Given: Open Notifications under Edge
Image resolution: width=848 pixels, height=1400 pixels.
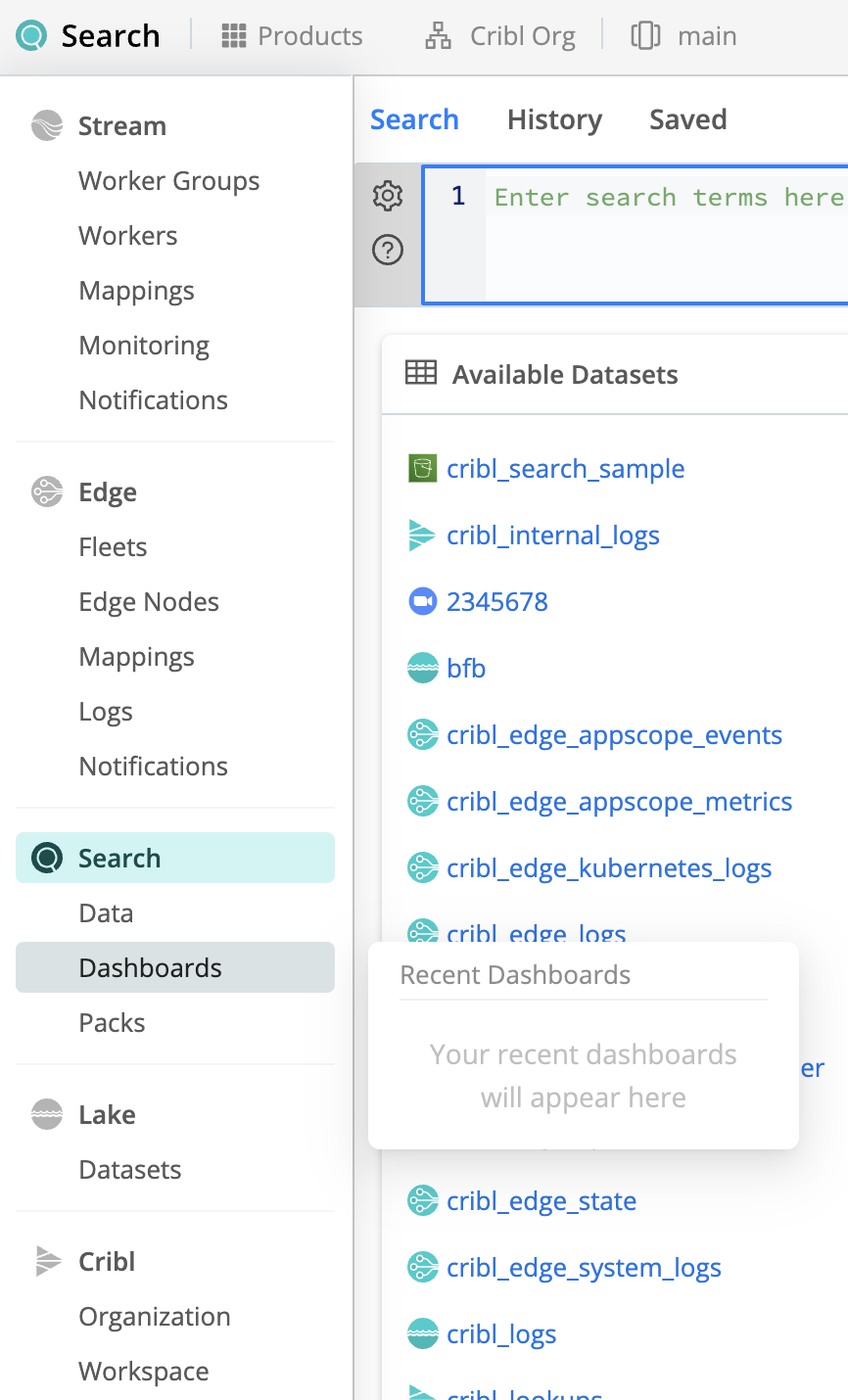Looking at the screenshot, I should pos(154,767).
